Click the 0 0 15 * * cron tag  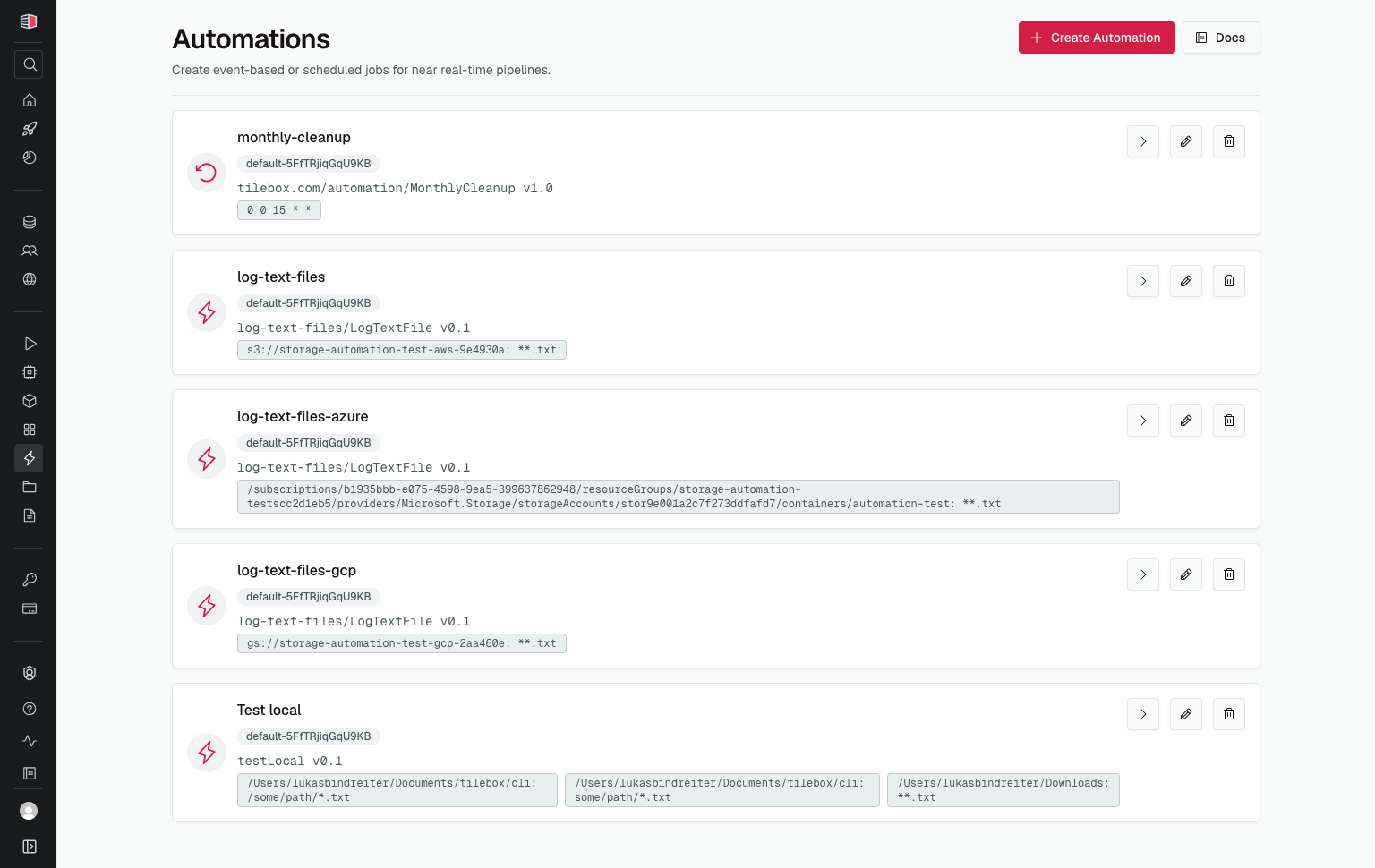coord(279,210)
